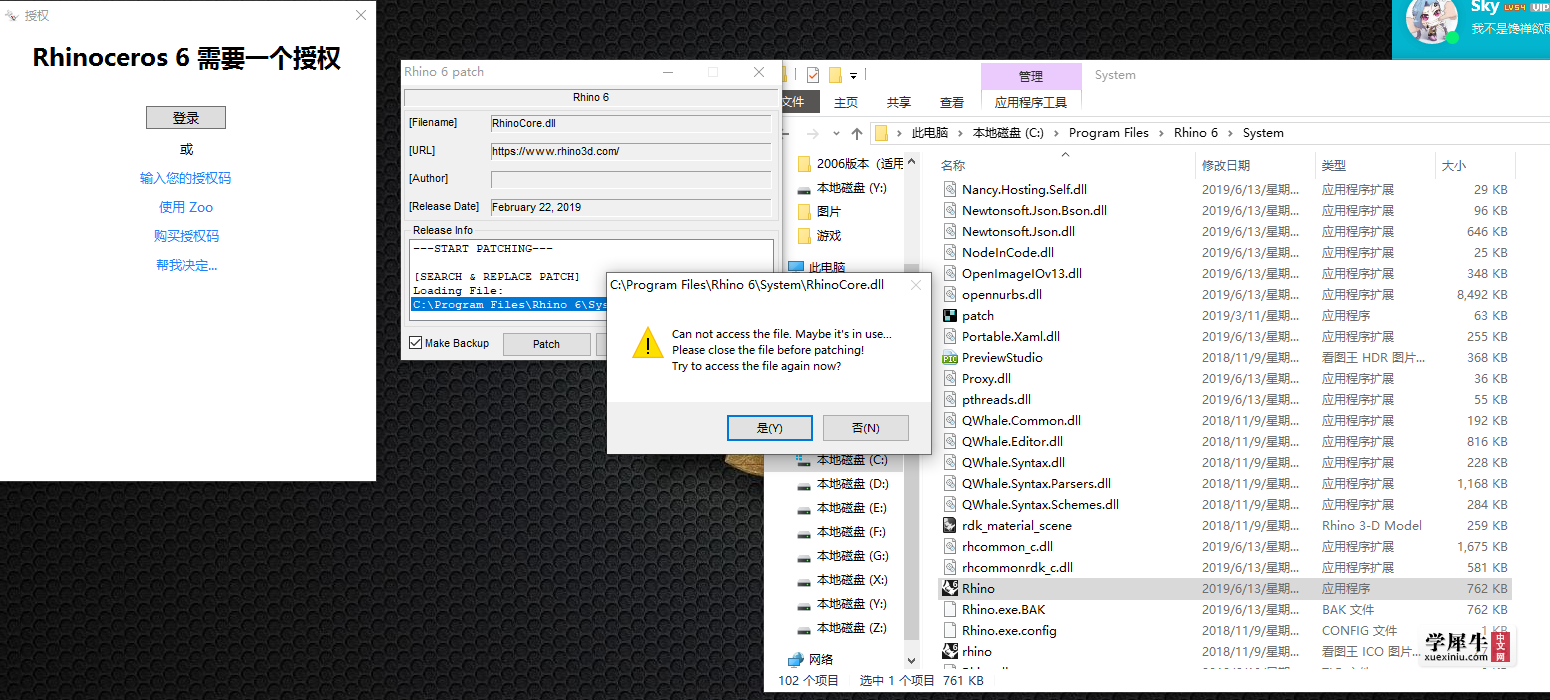Click the 网络 network icon
Screen dimensions: 1550x700
point(796,659)
